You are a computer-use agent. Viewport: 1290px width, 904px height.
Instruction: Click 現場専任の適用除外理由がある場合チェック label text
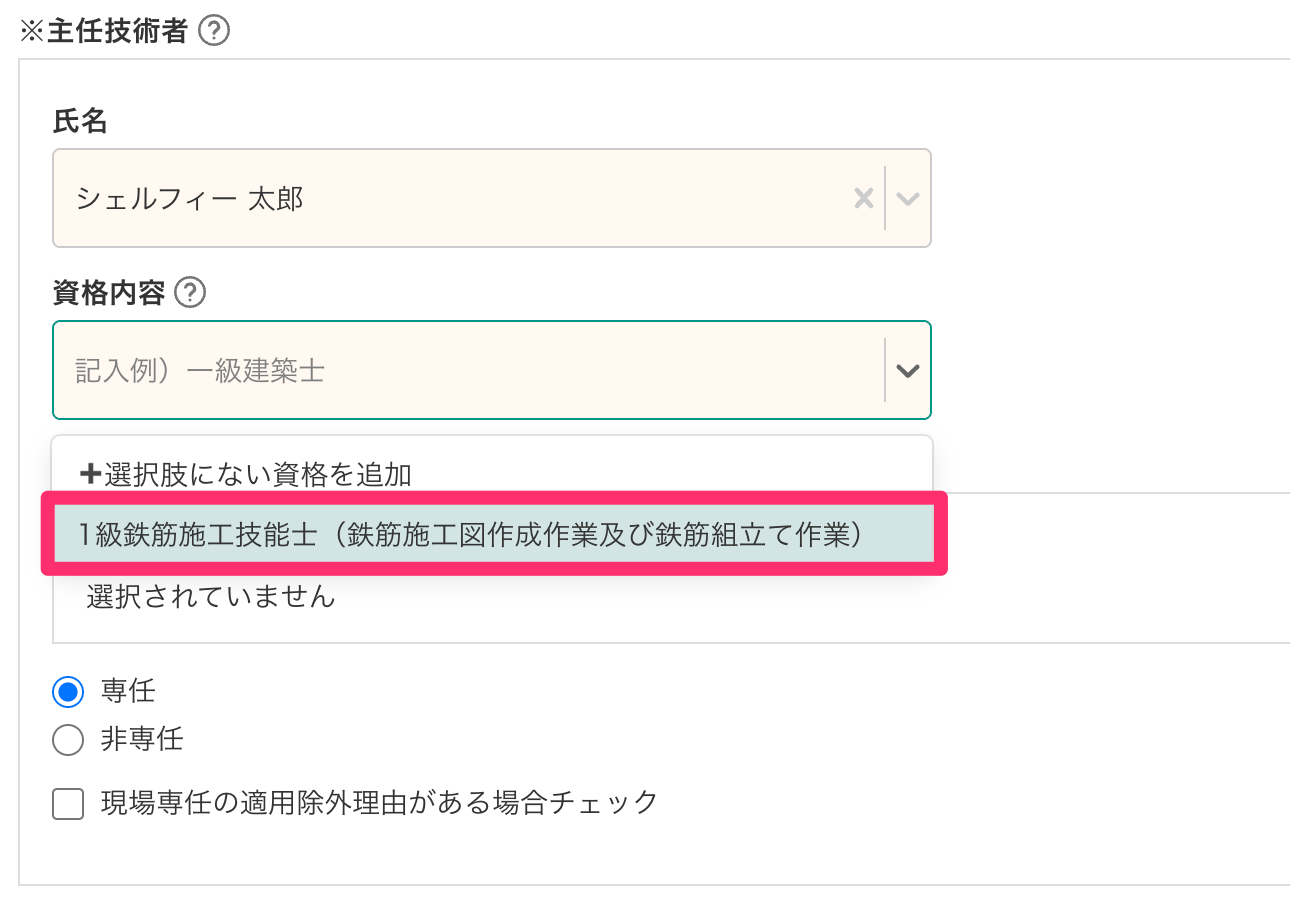click(x=380, y=802)
